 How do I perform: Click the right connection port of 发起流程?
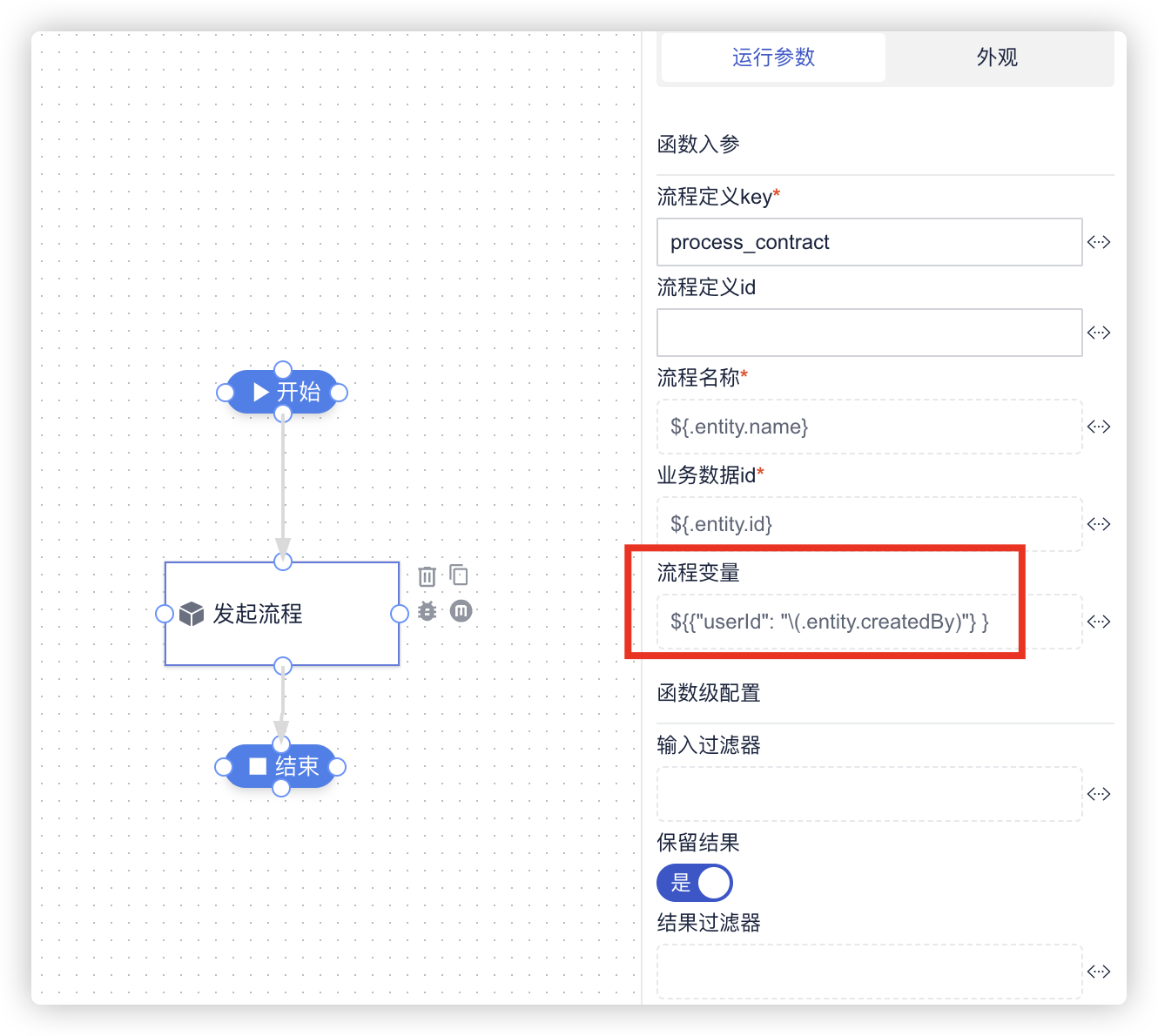click(400, 614)
